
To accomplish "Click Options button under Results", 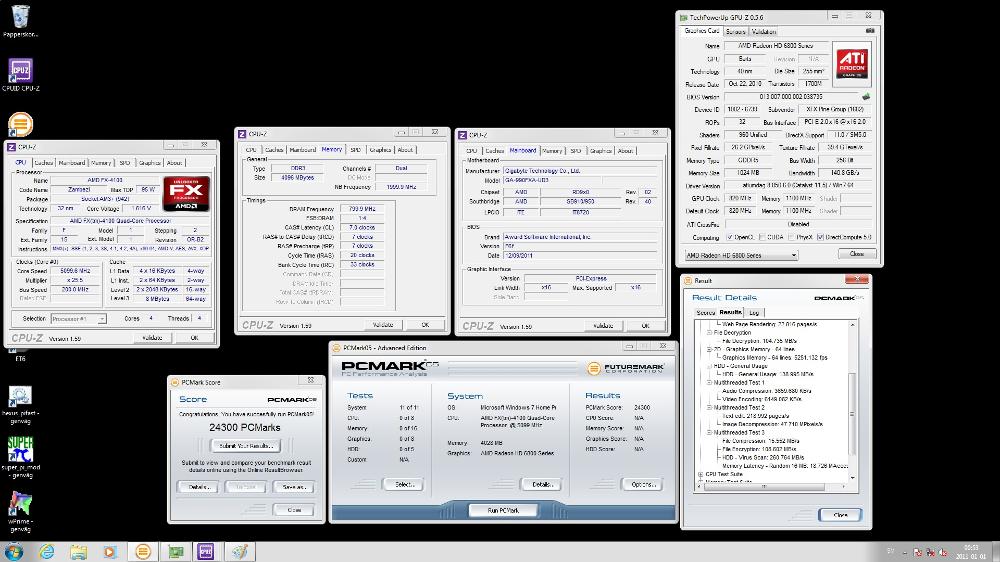I will [x=642, y=484].
